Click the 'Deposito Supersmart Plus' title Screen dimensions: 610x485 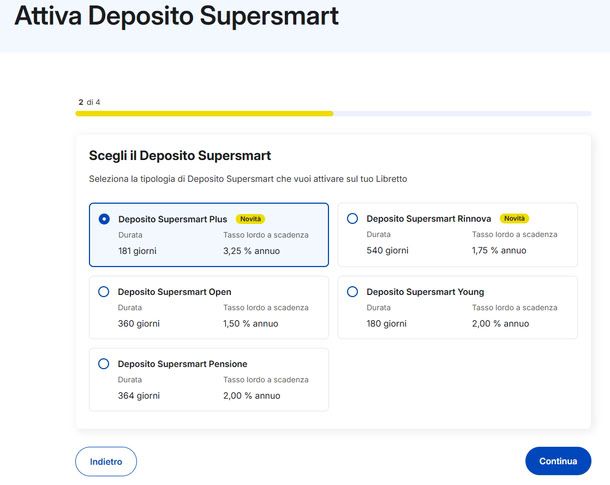coord(173,219)
